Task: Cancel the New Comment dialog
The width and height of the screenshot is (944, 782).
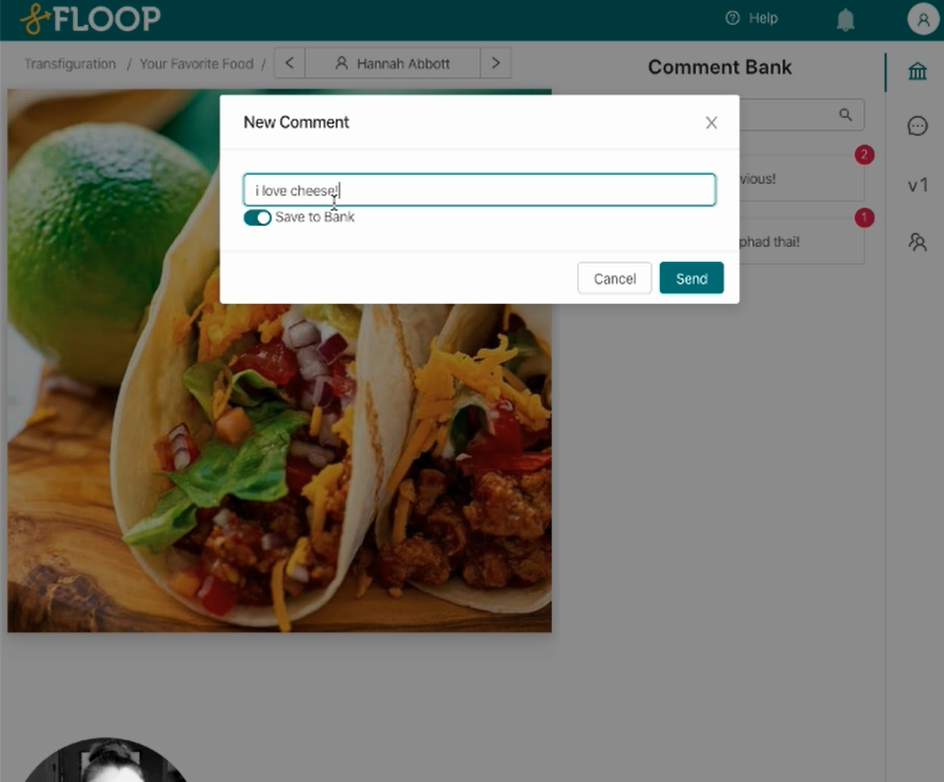Action: point(614,278)
